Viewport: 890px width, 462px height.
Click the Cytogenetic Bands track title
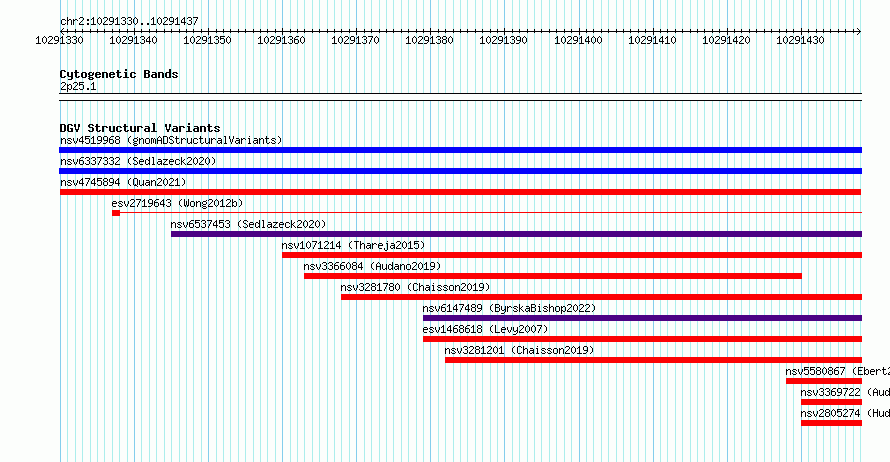(x=119, y=74)
